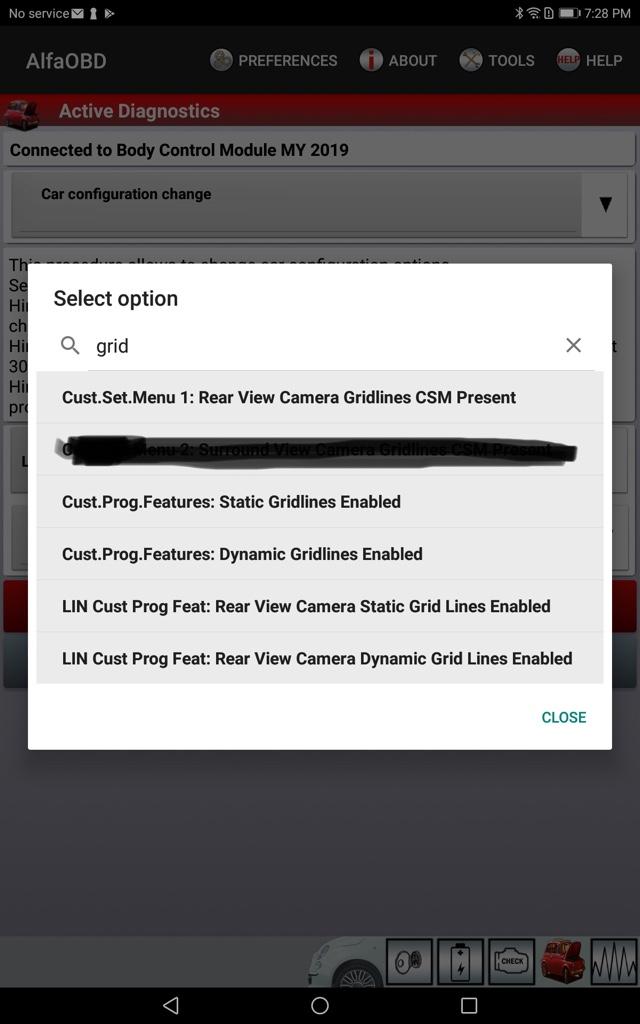Clear the search field with the X

click(x=573, y=345)
